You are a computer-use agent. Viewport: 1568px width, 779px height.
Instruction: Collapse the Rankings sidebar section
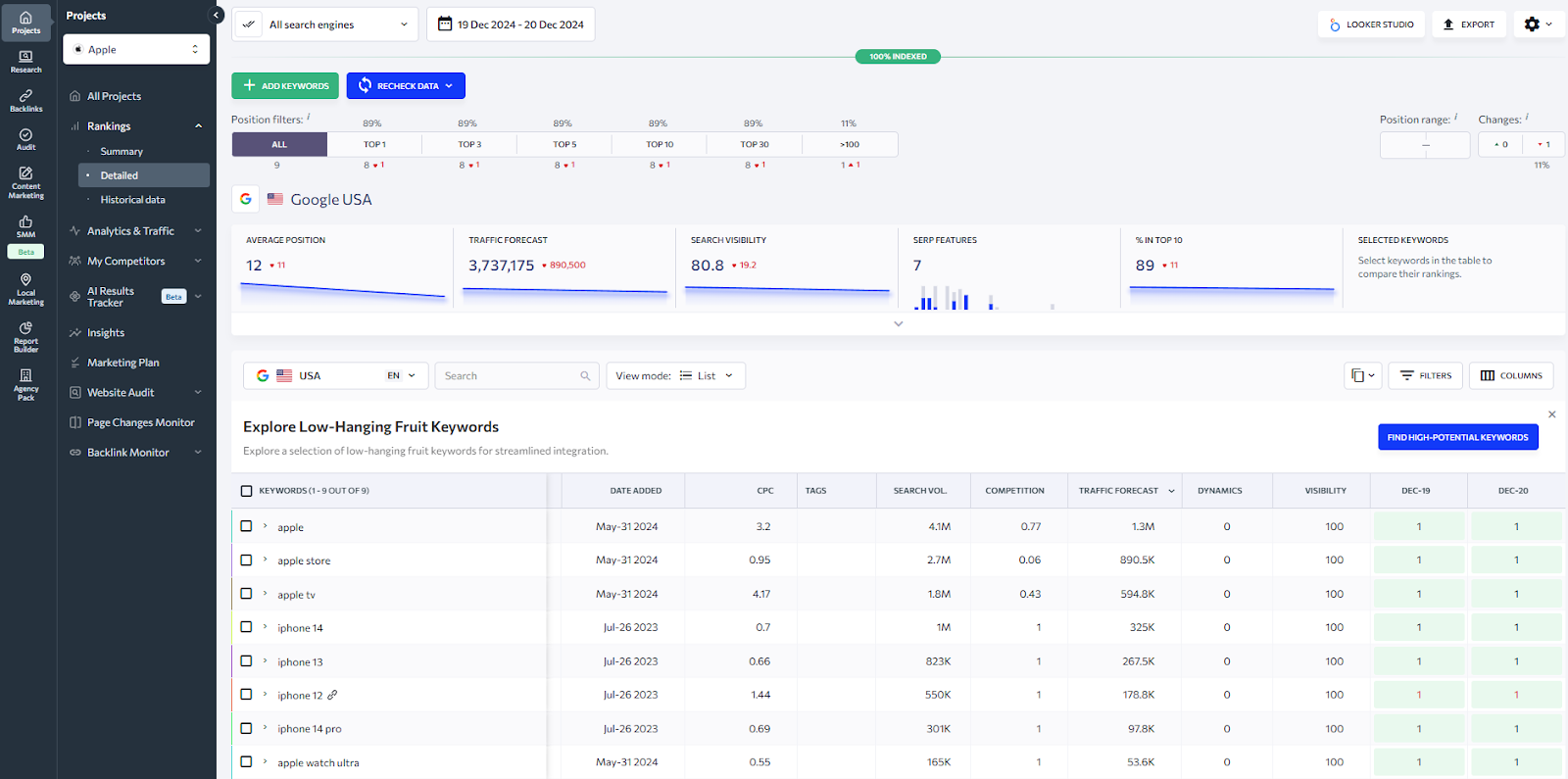(x=198, y=126)
